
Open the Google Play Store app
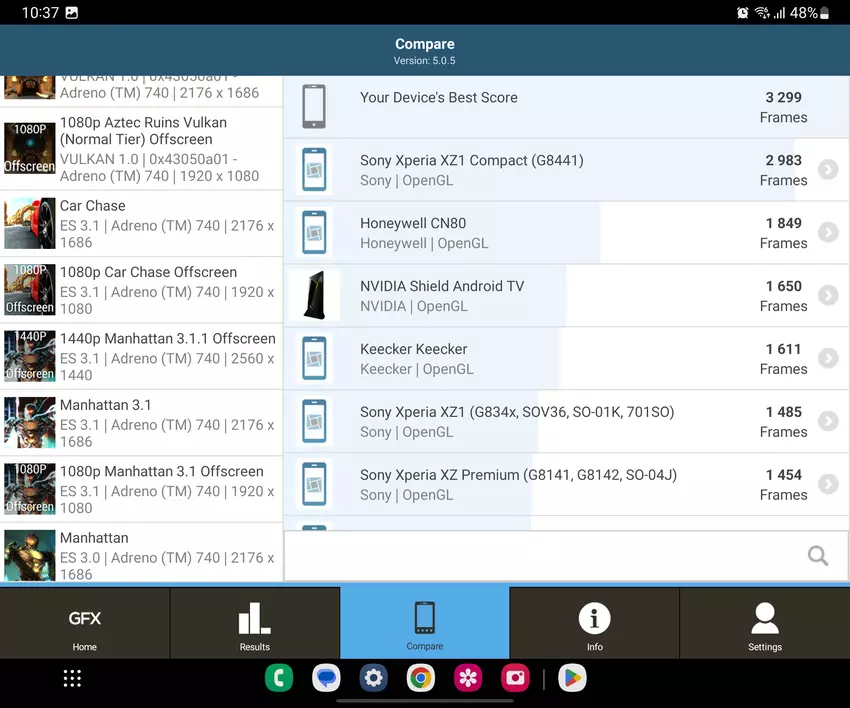(571, 678)
